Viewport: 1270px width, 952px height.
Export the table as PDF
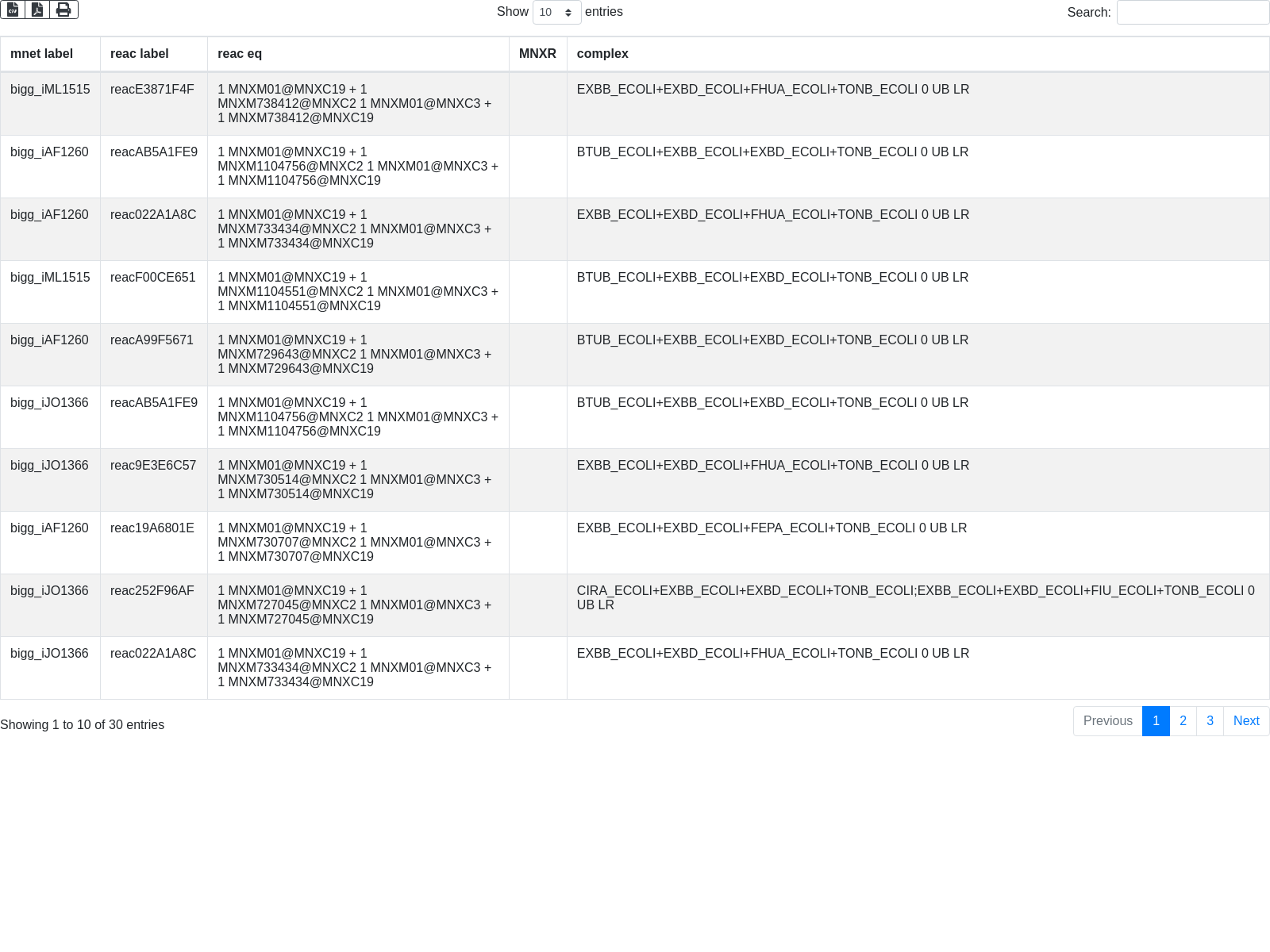(x=37, y=10)
